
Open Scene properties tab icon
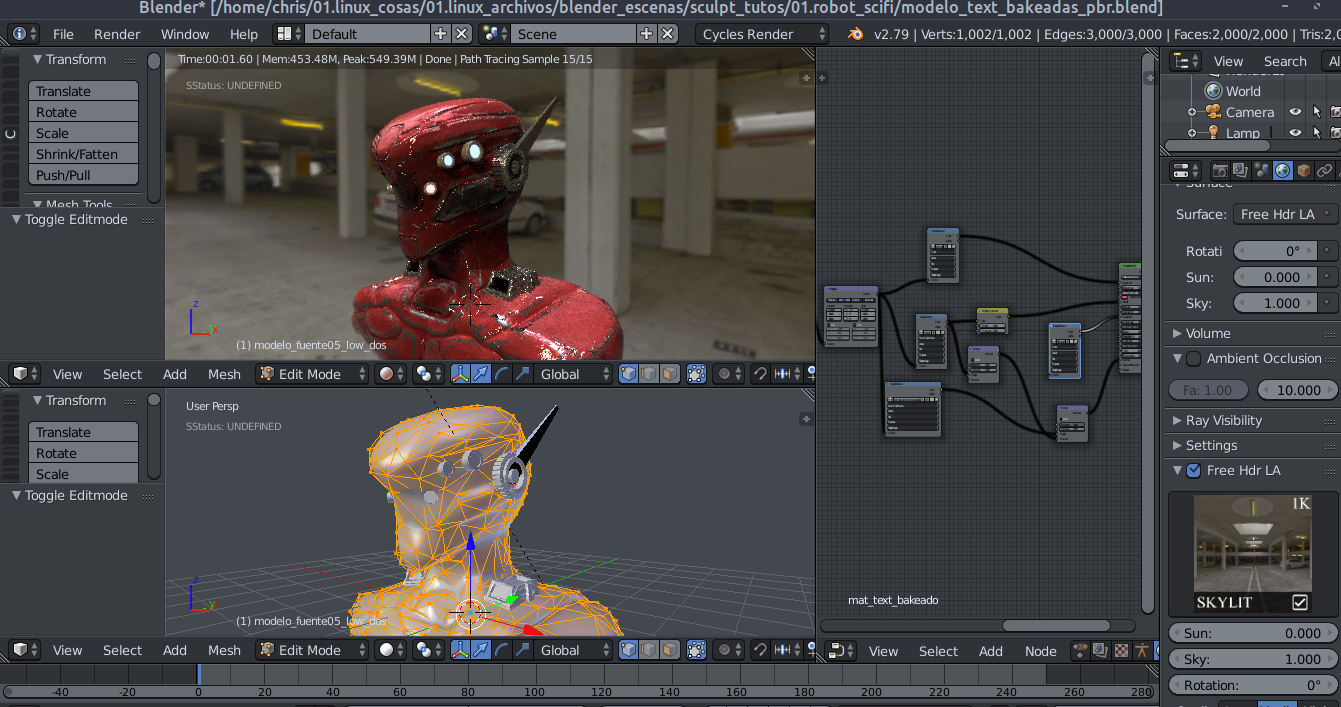point(1262,171)
